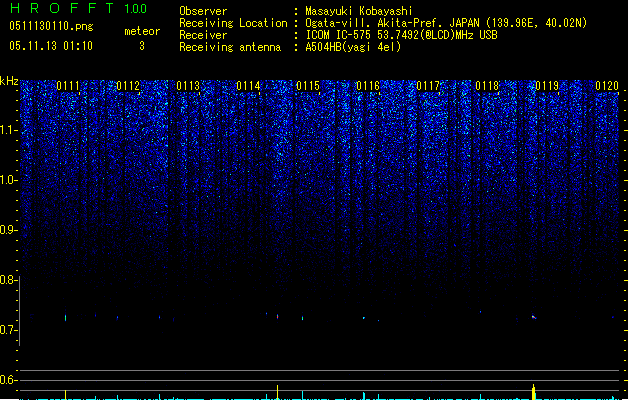Click the timestamp 05.11.13 01:10
This screenshot has width=629, height=400.
click(51, 46)
